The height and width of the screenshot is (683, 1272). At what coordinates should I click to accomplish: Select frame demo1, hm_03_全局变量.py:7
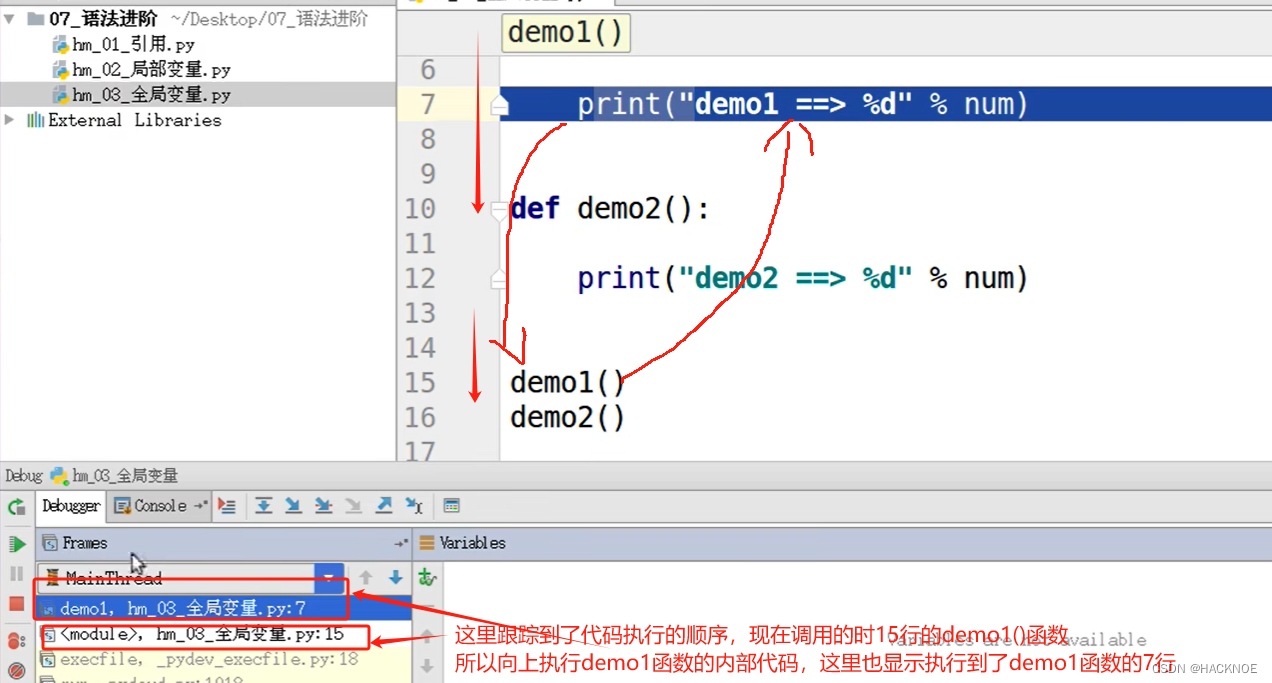point(224,608)
